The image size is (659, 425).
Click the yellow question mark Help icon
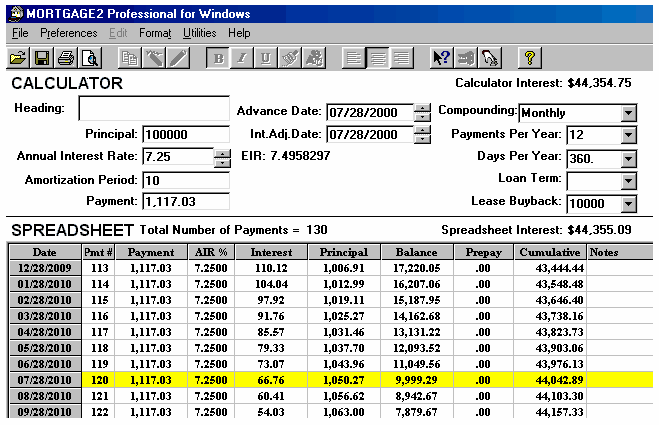tap(530, 58)
